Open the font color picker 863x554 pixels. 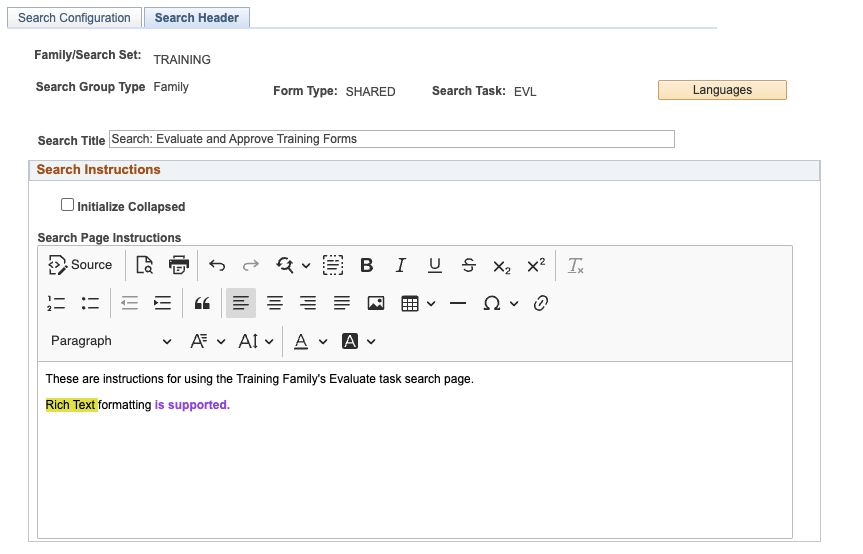pyautogui.click(x=310, y=341)
